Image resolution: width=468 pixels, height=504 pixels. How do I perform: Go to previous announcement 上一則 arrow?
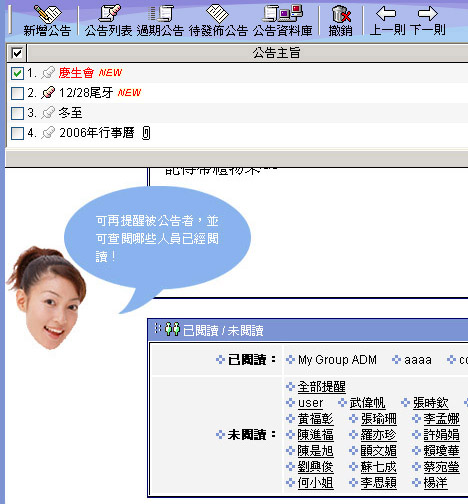(386, 13)
